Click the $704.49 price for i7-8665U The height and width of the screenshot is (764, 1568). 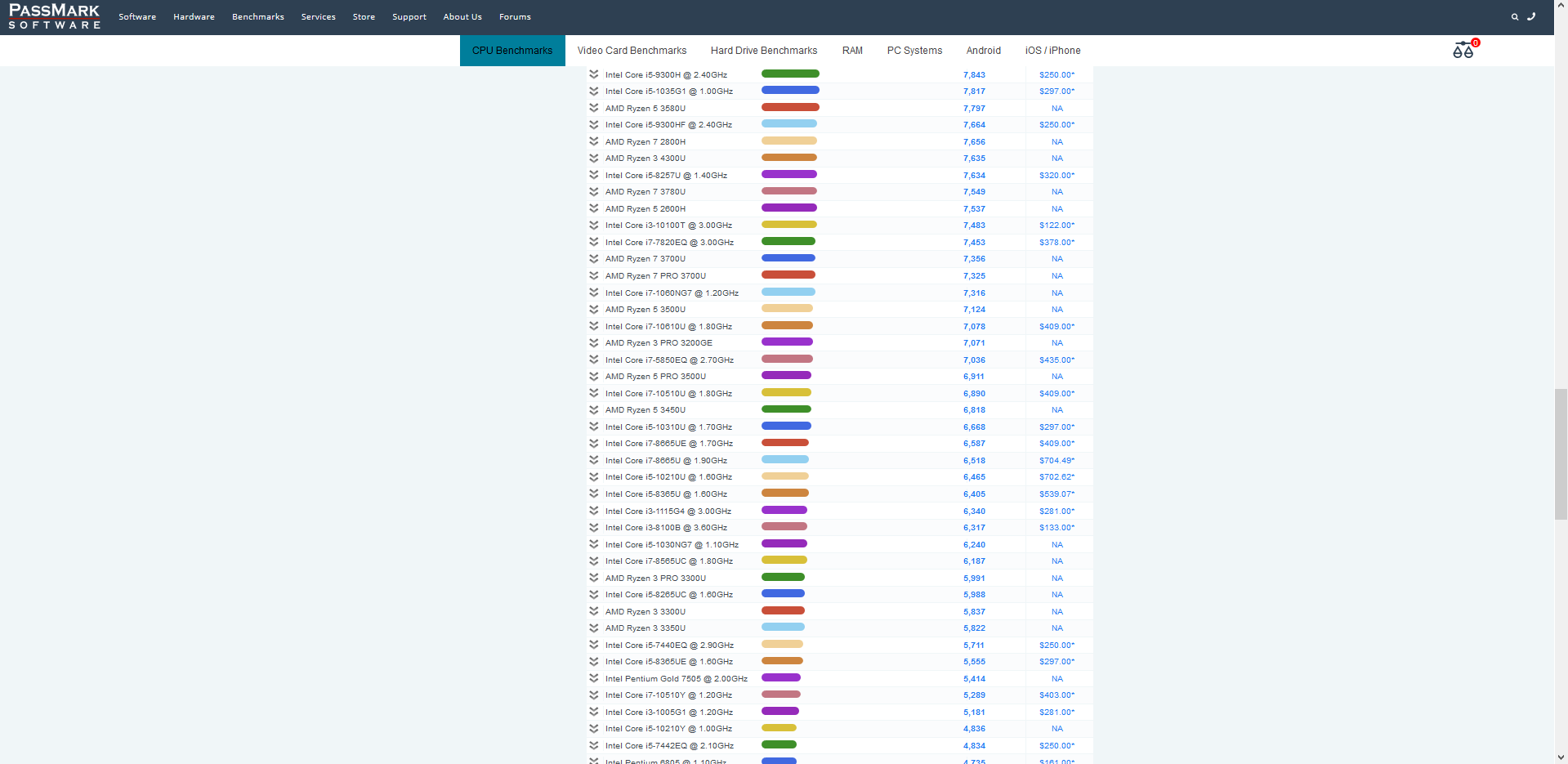1057,461
